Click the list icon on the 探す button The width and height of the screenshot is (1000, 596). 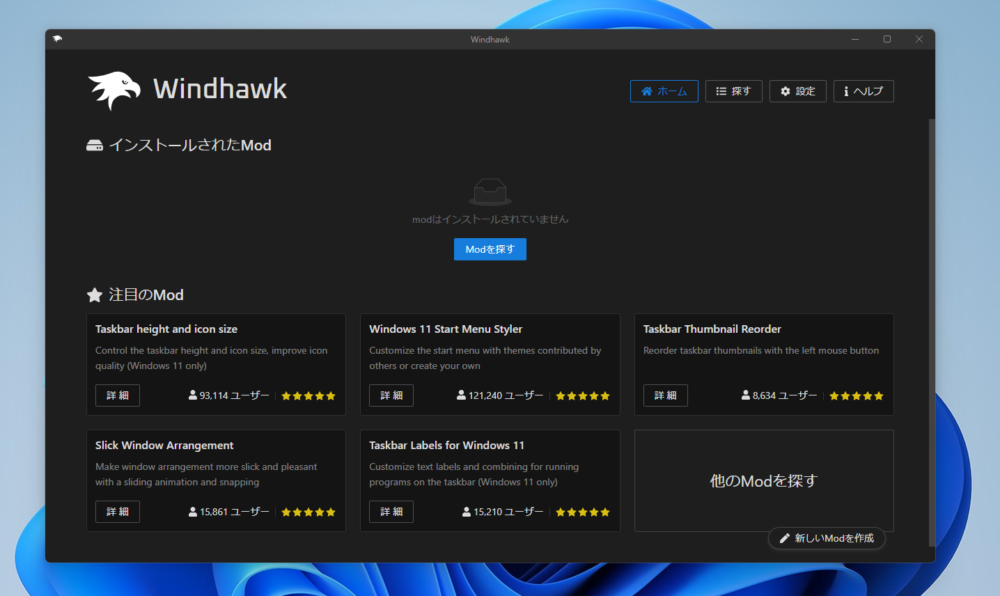719,90
